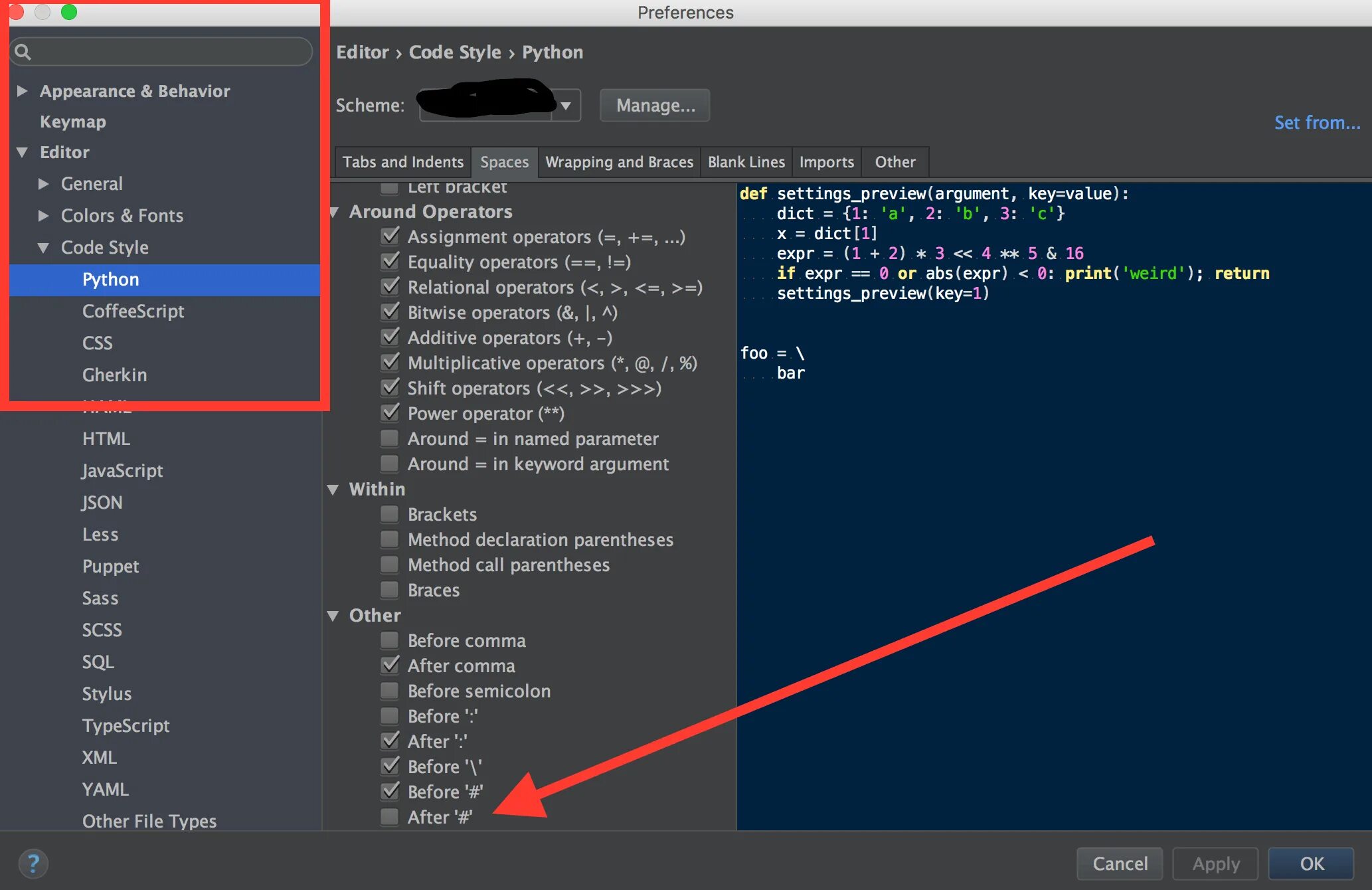The width and height of the screenshot is (1372, 890).
Task: Switch to Tabs and Indents tab
Action: click(402, 162)
